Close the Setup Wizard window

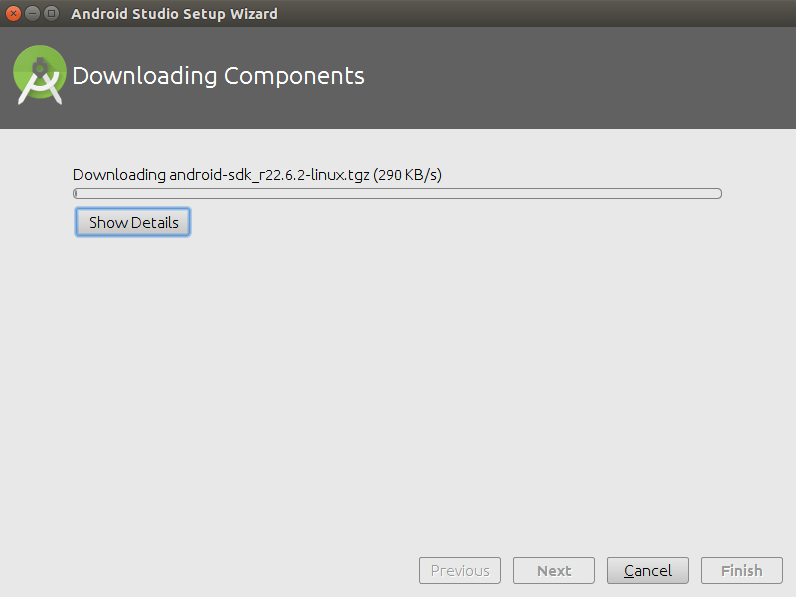point(14,14)
